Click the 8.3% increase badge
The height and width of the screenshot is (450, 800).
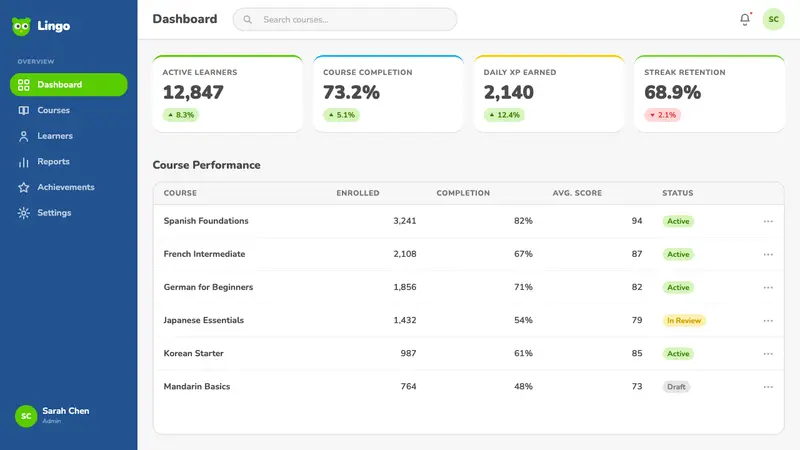coord(181,115)
